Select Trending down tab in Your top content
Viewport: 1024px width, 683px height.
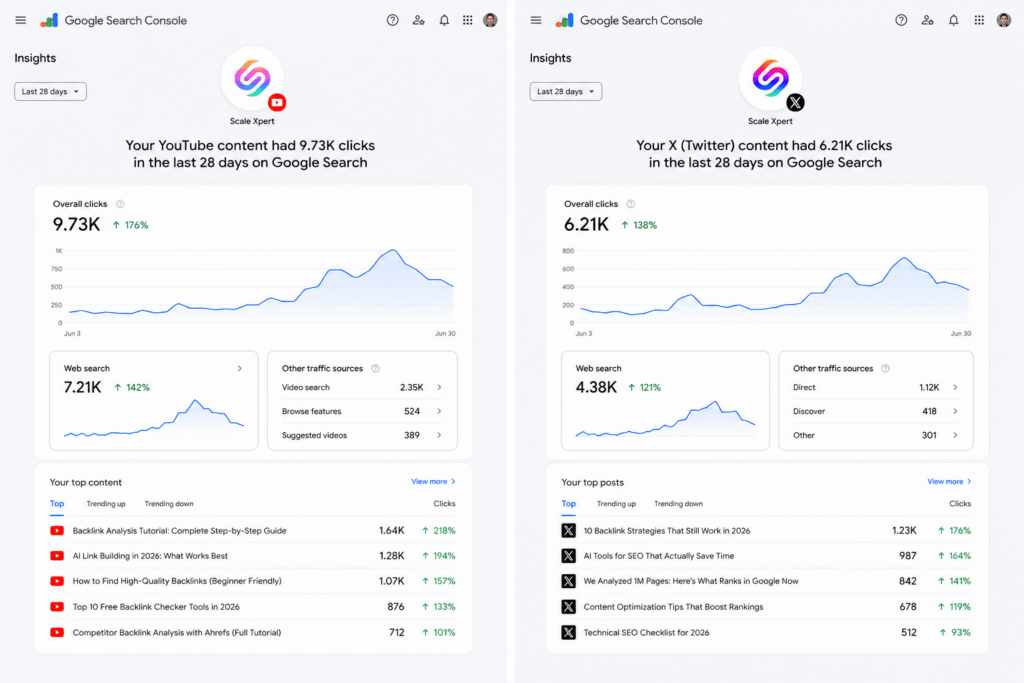click(x=169, y=503)
